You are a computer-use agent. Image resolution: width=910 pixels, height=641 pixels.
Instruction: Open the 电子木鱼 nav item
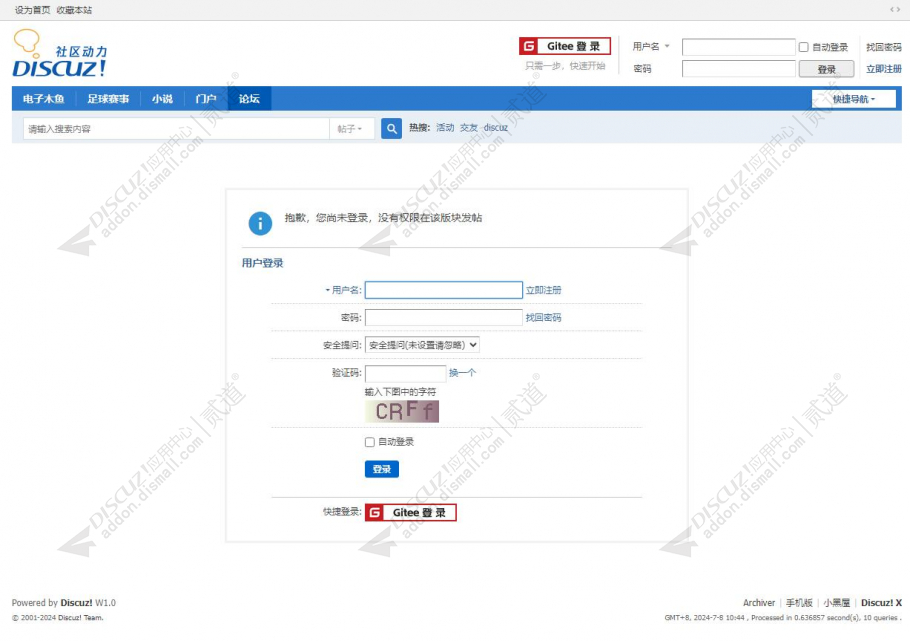(x=44, y=99)
